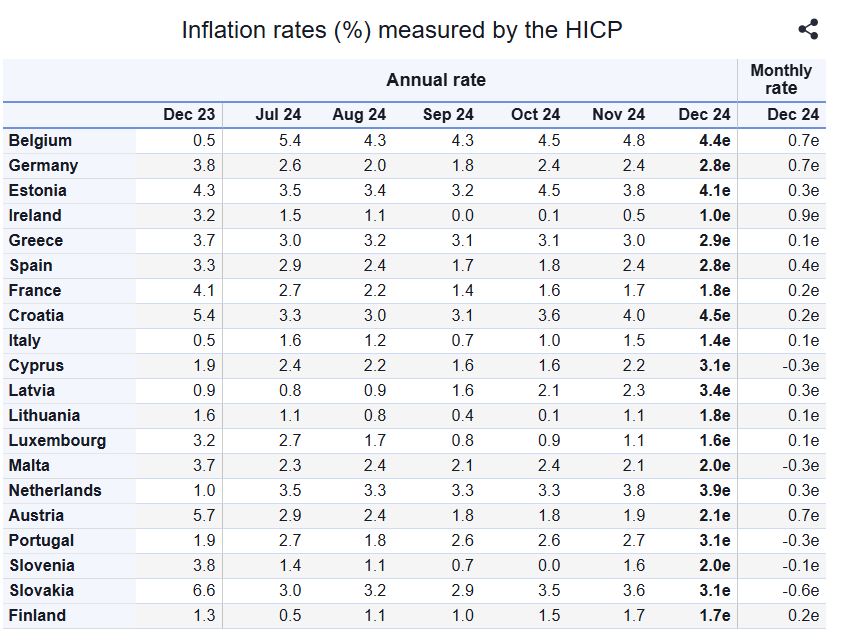Viewport: 854px width, 643px height.
Task: Click the Germany row label
Action: [x=44, y=166]
